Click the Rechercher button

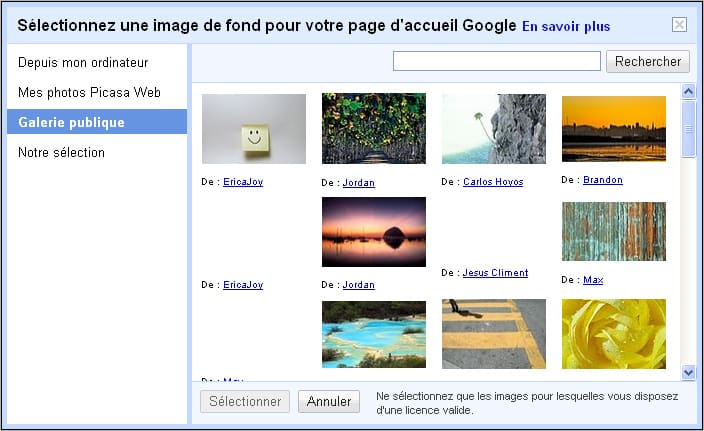(648, 62)
